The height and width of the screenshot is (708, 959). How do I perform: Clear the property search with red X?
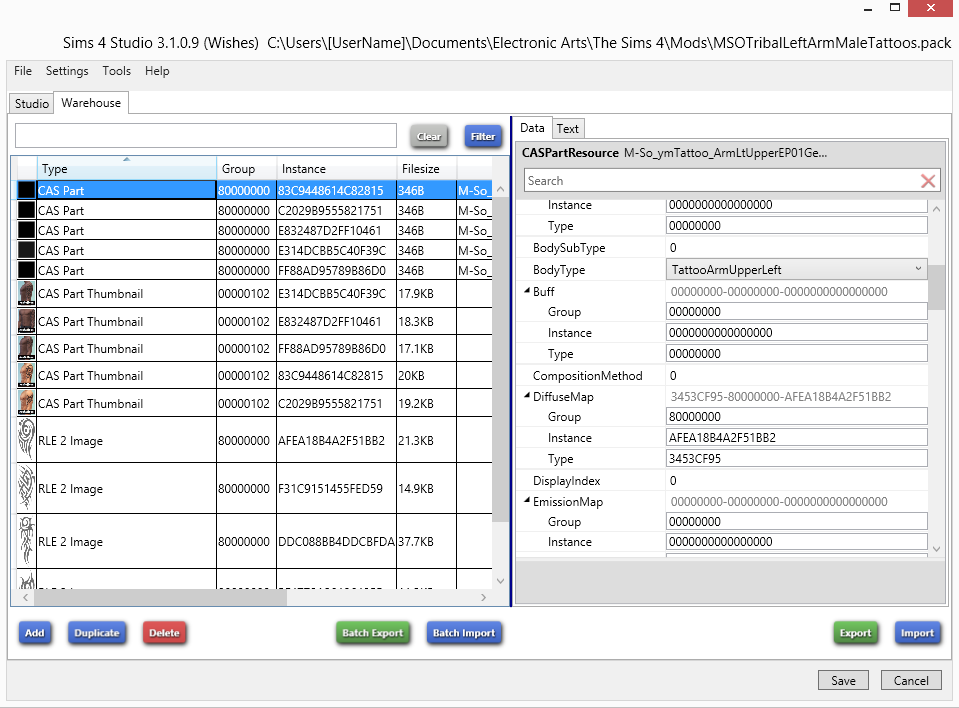coord(928,181)
